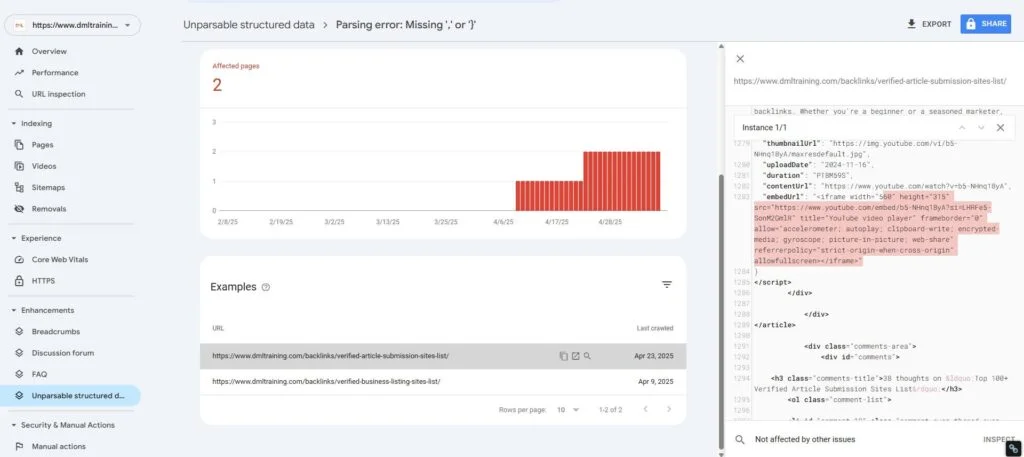
Task: Collapse the Experience section
Action: pos(14,238)
